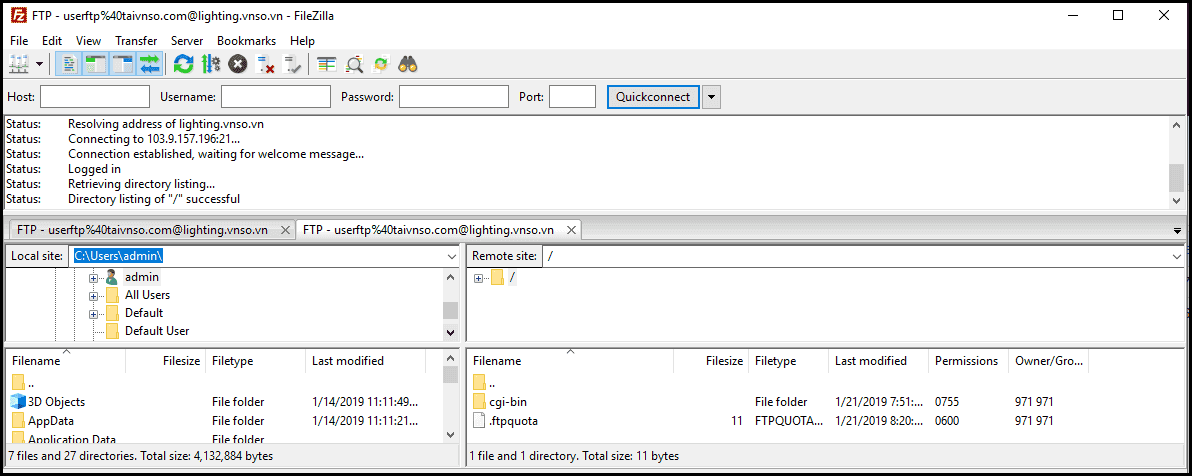The height and width of the screenshot is (476, 1192).
Task: Refresh the file and folder lists
Action: pos(183,65)
